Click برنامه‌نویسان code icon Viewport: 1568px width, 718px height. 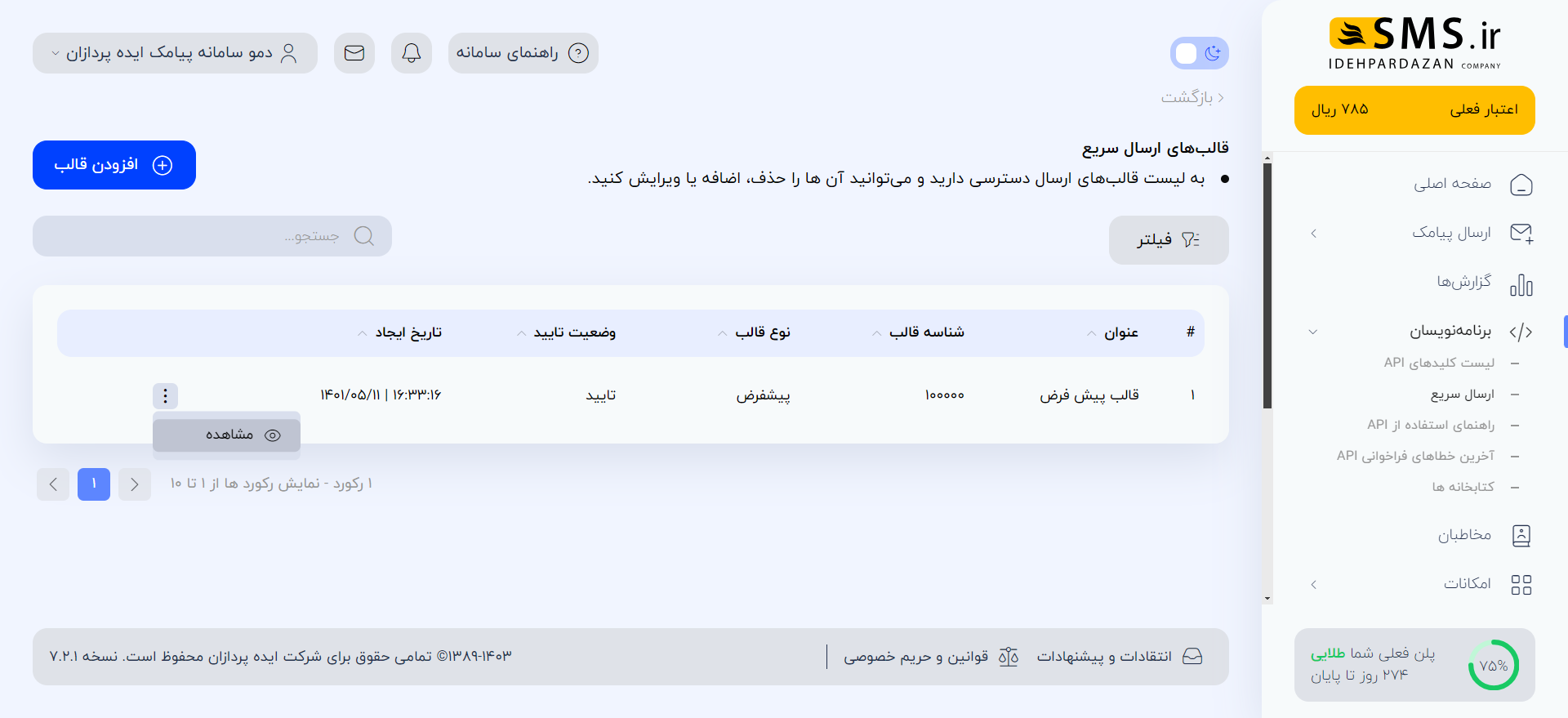click(1521, 332)
